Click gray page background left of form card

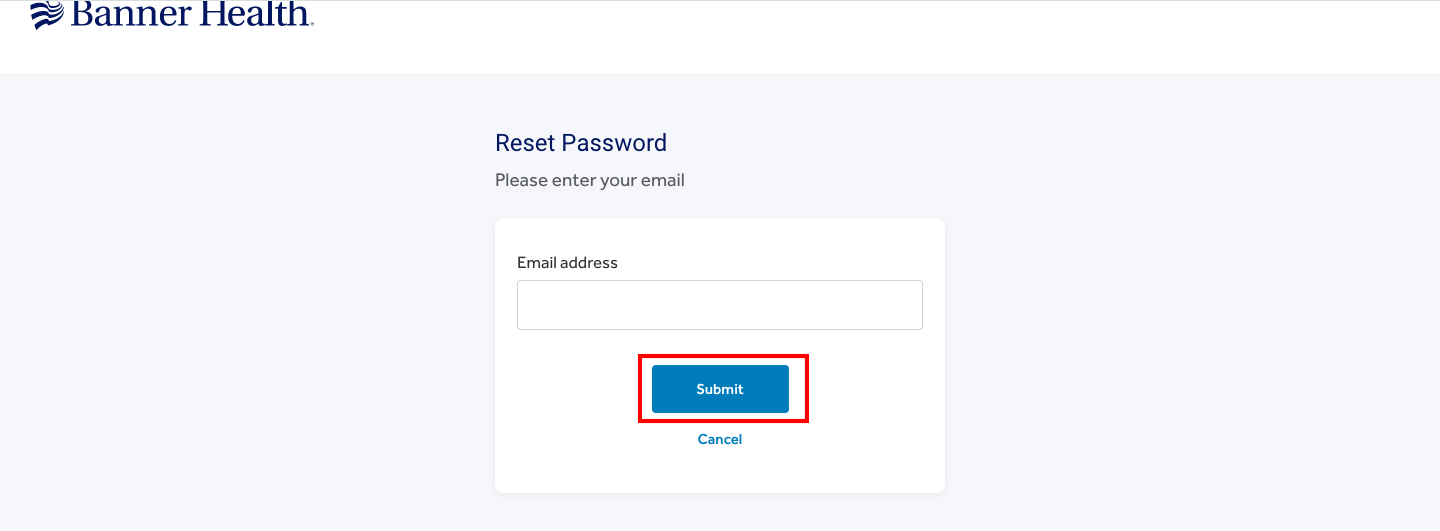[x=247, y=300]
